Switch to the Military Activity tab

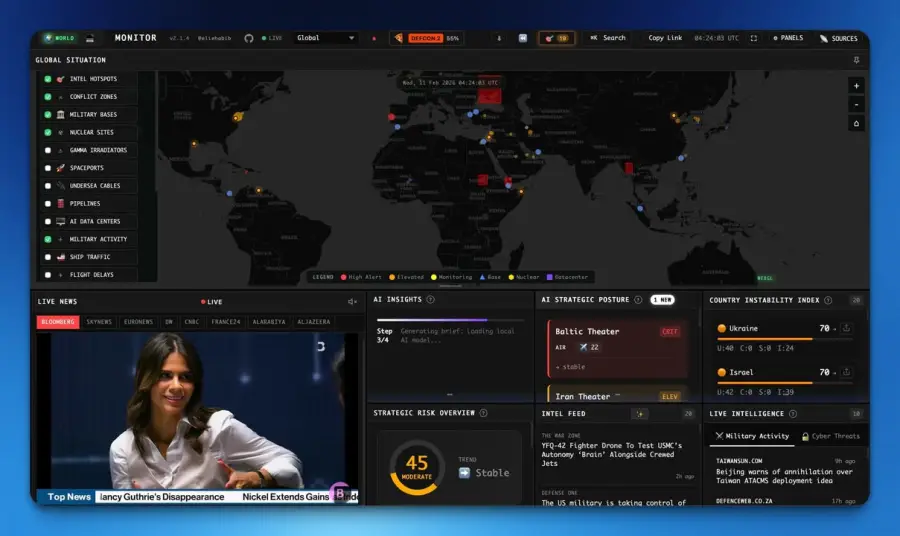(752, 436)
